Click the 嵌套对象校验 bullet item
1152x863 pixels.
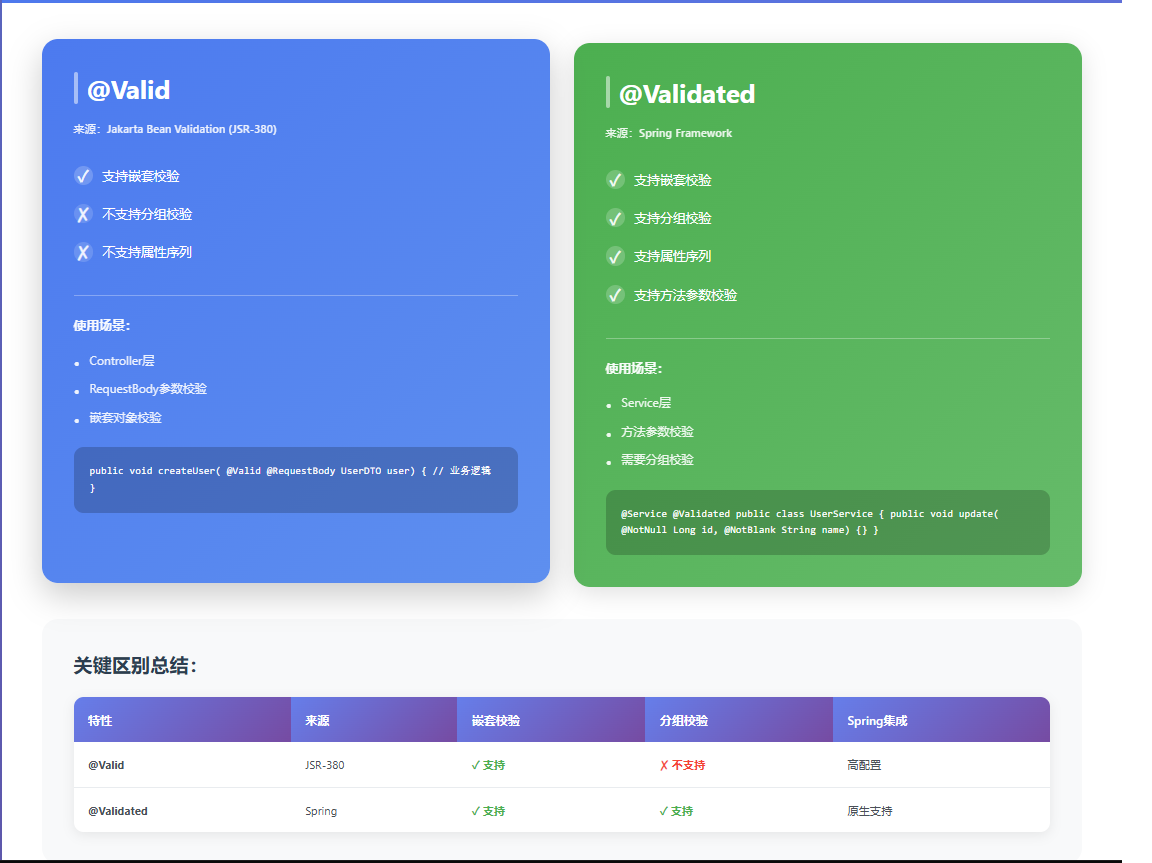pyautogui.click(x=126, y=417)
